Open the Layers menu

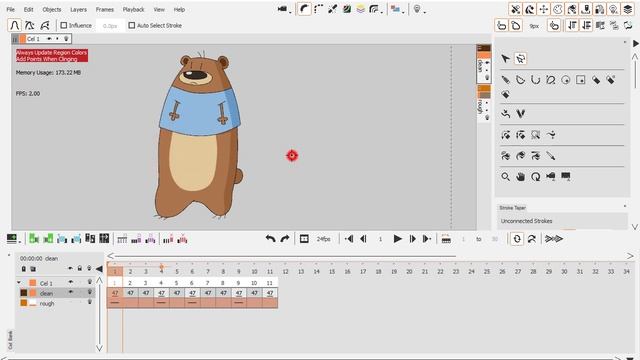78,9
